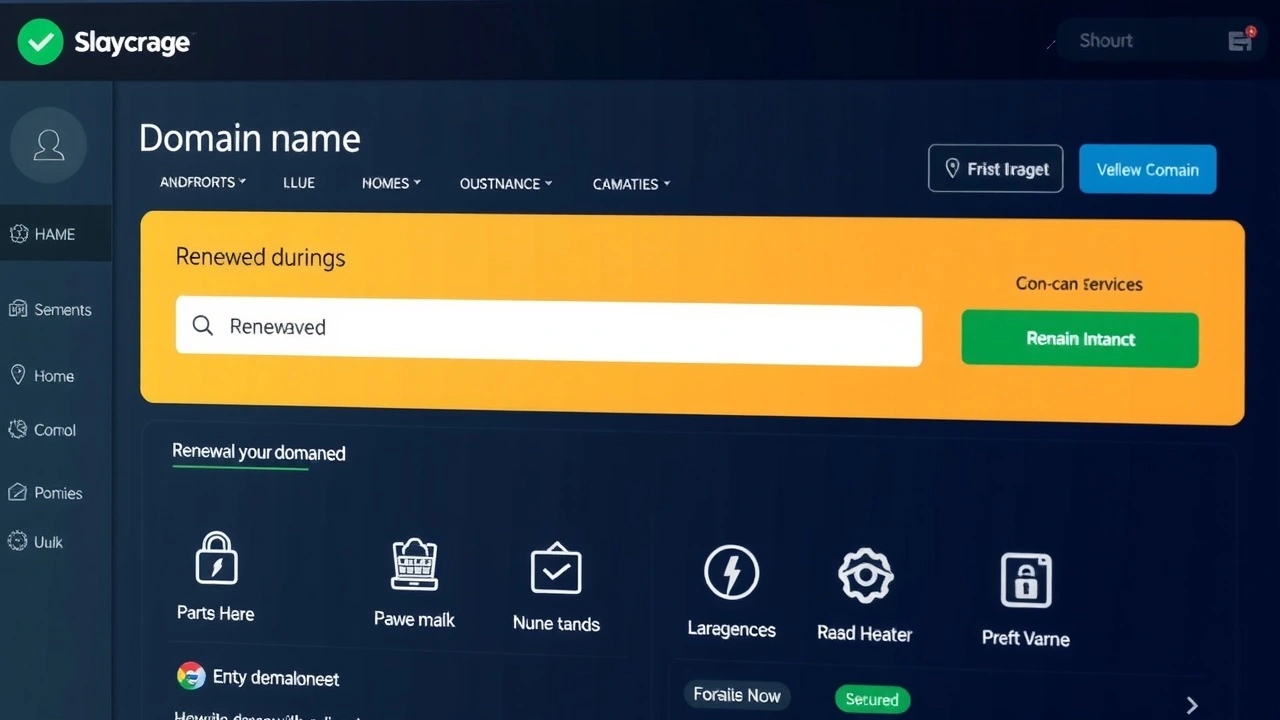The image size is (1280, 720).
Task: Click the Domain name title
Action: click(250, 138)
